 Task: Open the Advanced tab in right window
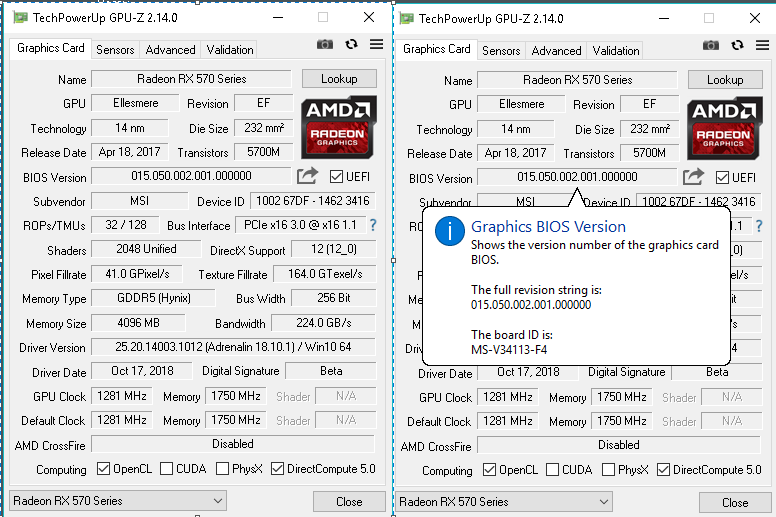coord(556,50)
